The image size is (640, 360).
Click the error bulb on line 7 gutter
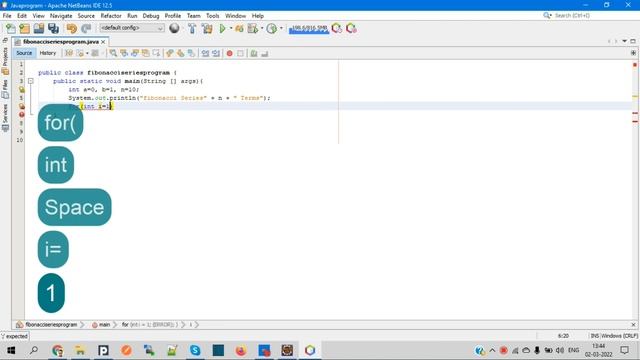point(22,115)
